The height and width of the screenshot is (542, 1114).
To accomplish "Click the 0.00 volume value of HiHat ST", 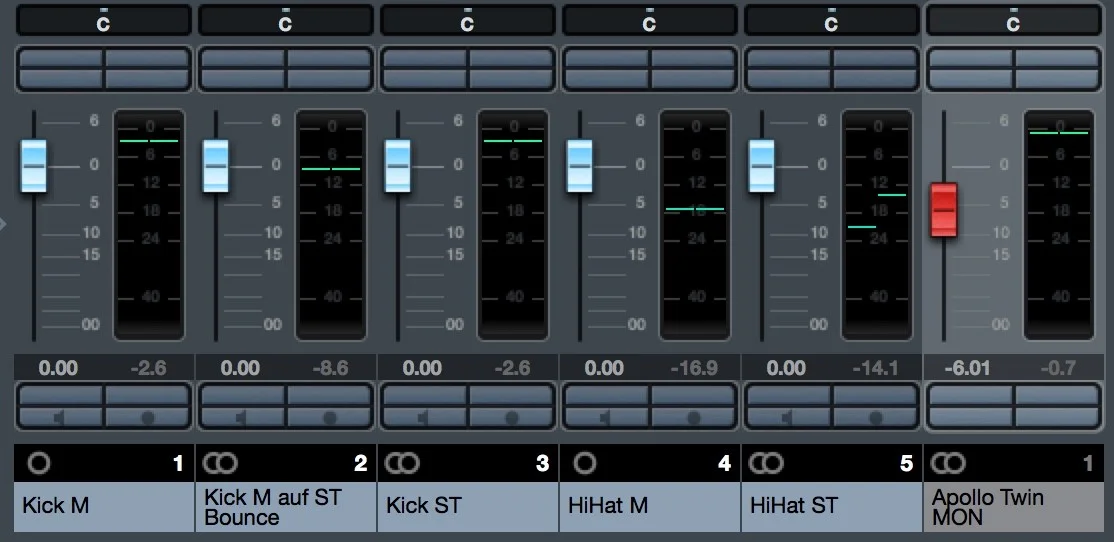I will point(786,368).
